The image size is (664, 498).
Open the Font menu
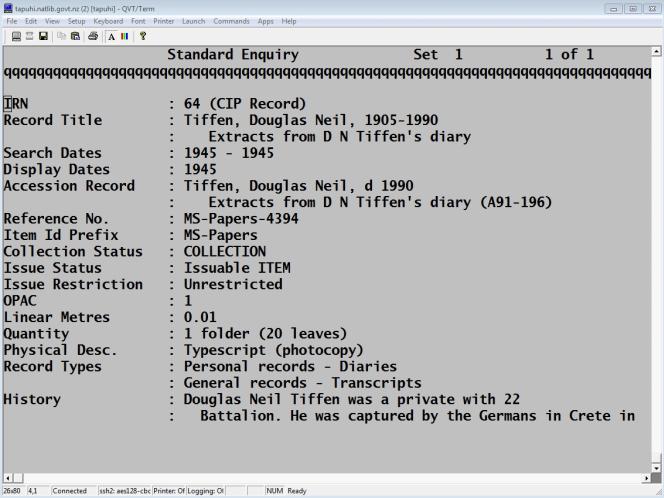138,21
